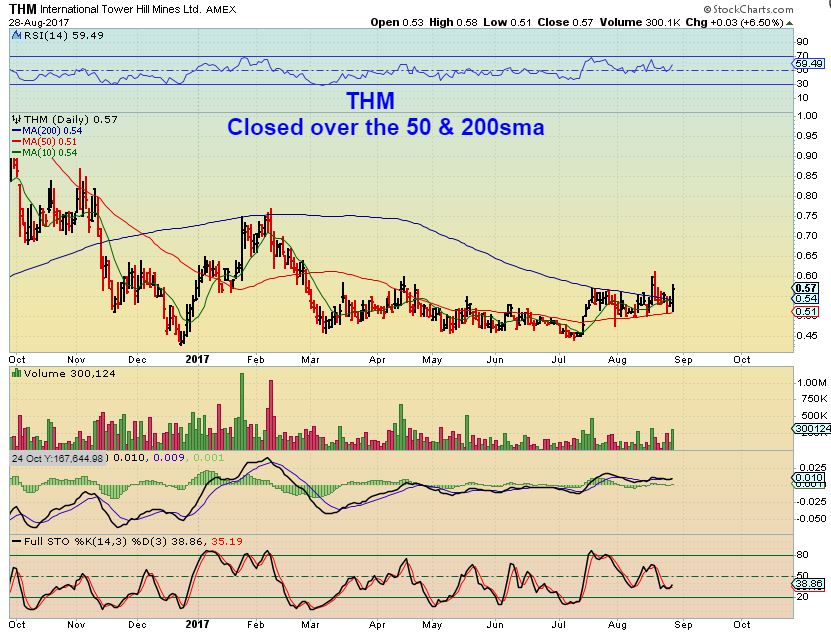Click the Mar label under the price chart
The image size is (831, 634).
tap(310, 359)
